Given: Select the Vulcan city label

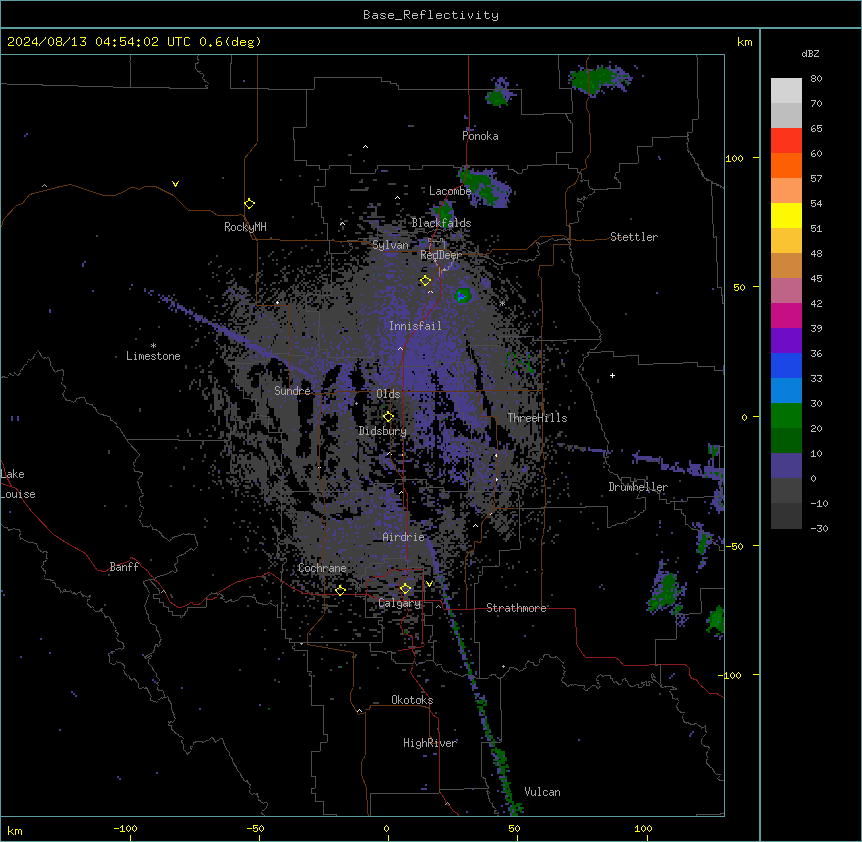Looking at the screenshot, I should coord(543,792).
